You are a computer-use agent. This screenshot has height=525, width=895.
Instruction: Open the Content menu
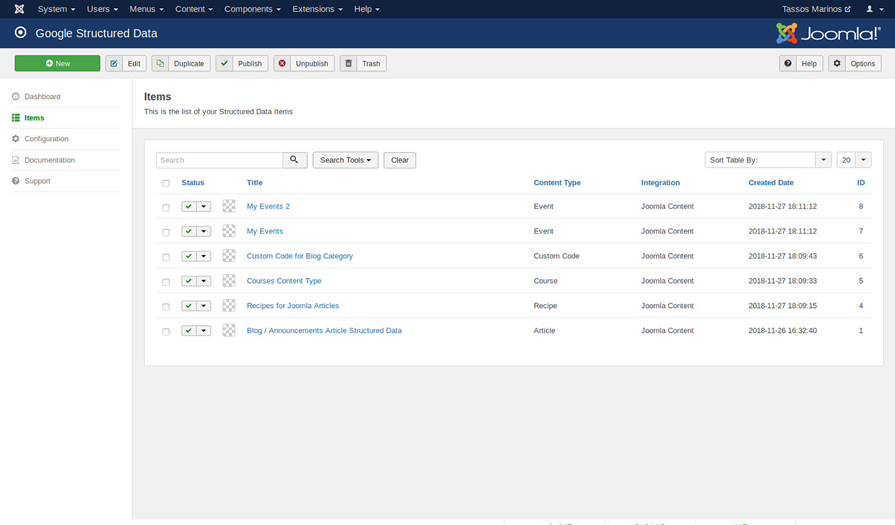(x=193, y=9)
